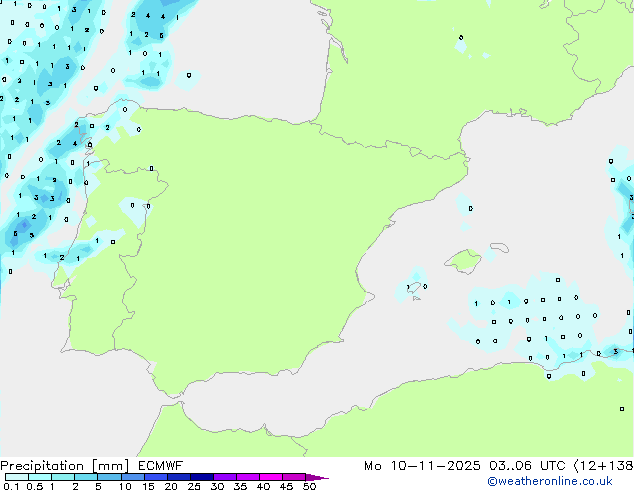This screenshot has height=490, width=634.
Task: Click the '(12+138' forecast run text
Action: click(603, 466)
